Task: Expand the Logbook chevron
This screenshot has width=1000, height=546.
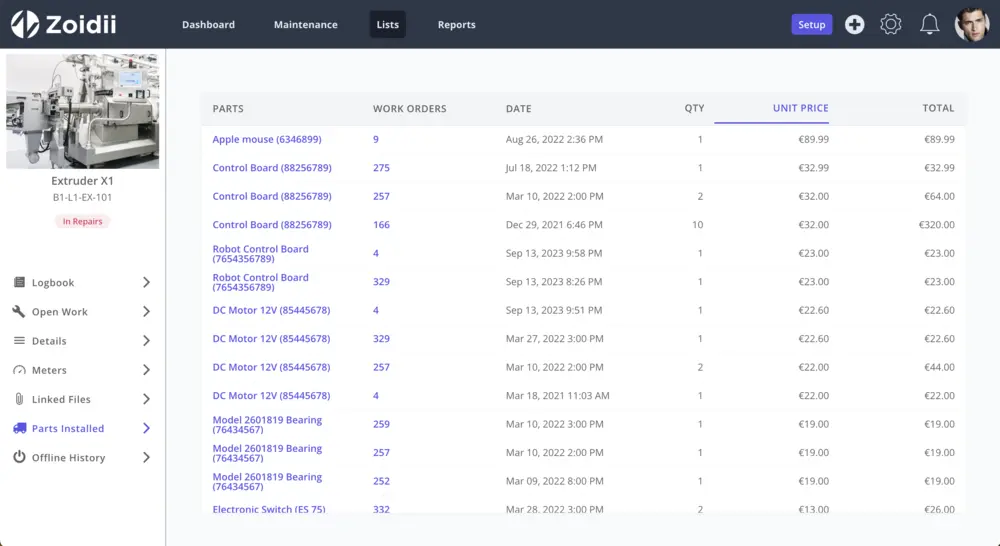Action: point(146,282)
